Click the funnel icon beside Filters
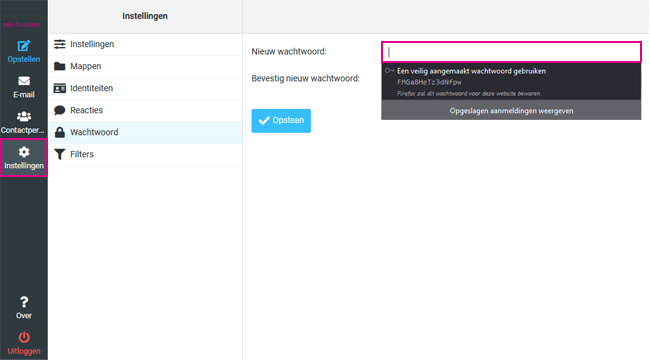650x360 pixels. (x=60, y=154)
